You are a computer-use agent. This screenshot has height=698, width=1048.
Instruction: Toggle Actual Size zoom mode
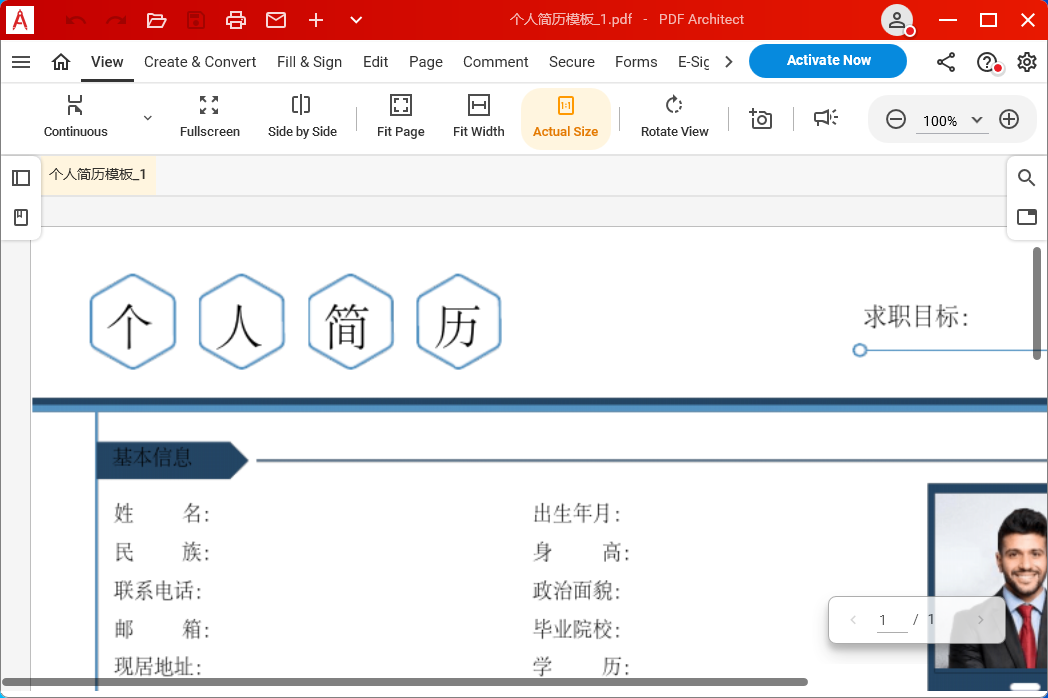[x=566, y=118]
